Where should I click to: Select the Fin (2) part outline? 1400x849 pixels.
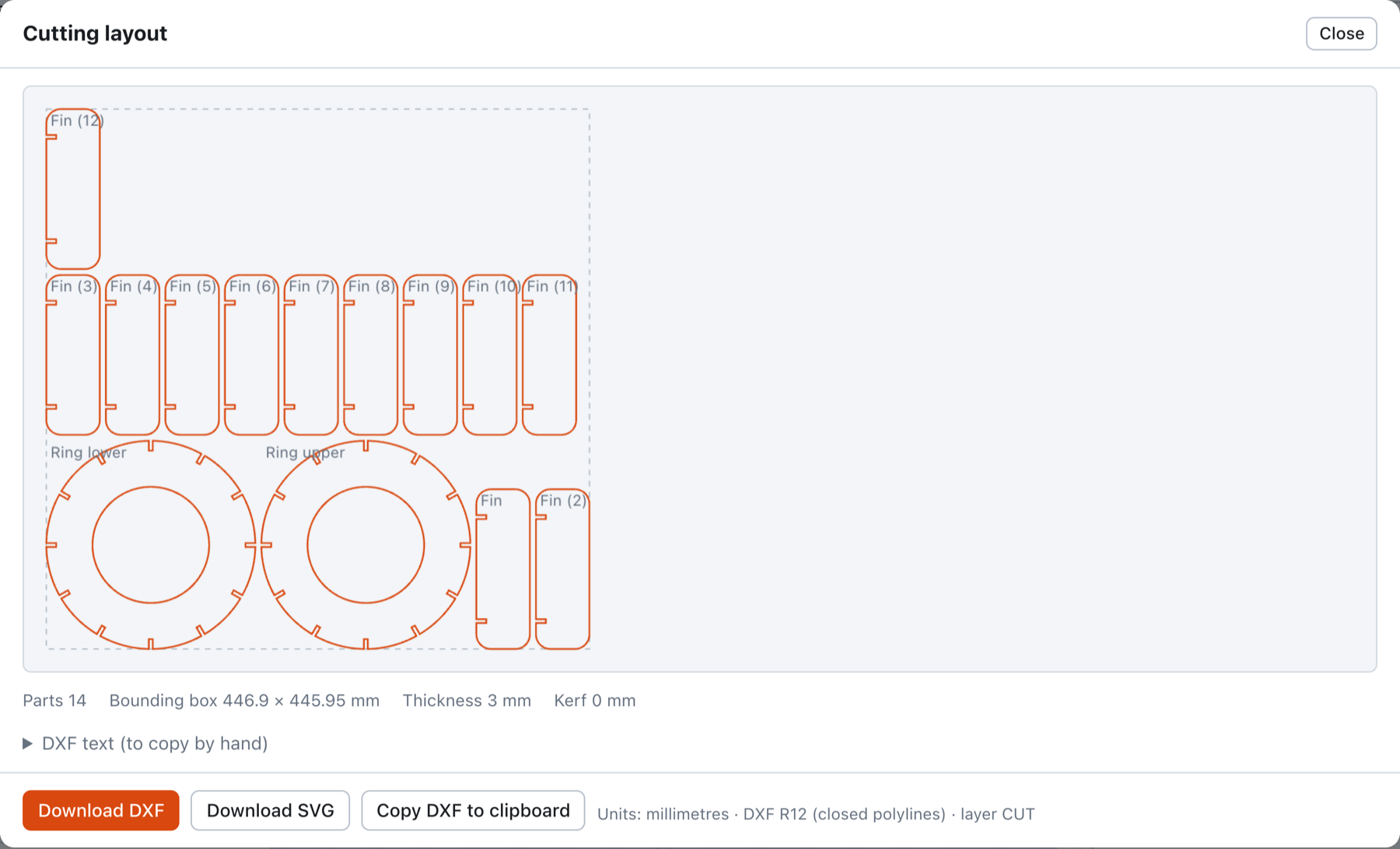[562, 569]
